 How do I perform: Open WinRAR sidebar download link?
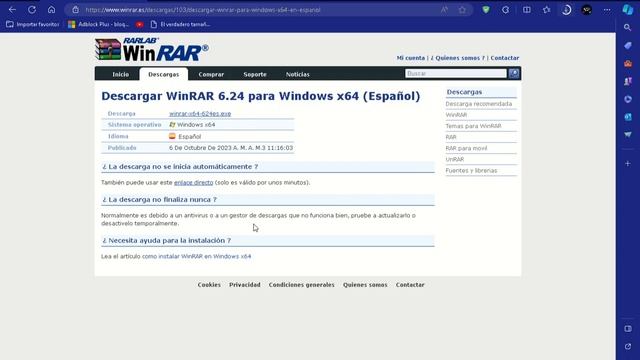(456, 115)
